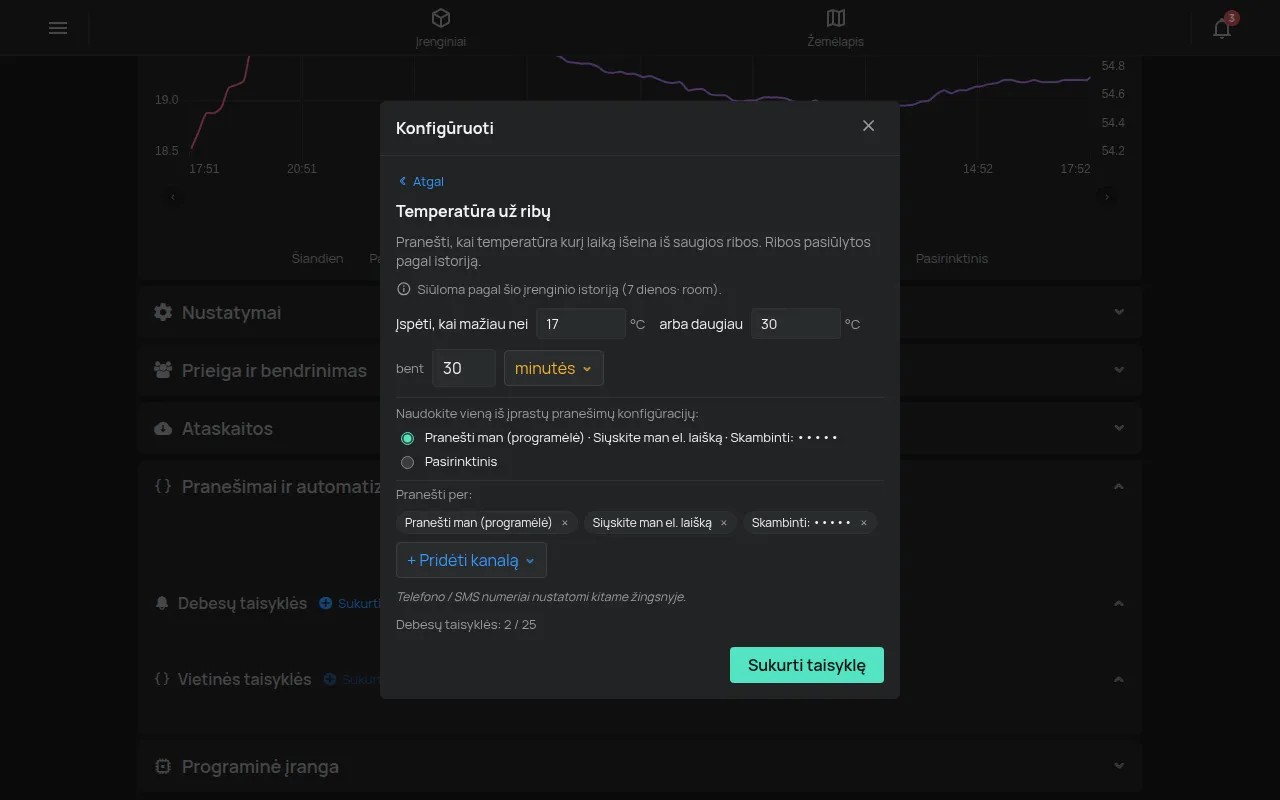Collapse the Pranešimai ir automatizacija section
This screenshot has height=800, width=1280.
pyautogui.click(x=1119, y=486)
